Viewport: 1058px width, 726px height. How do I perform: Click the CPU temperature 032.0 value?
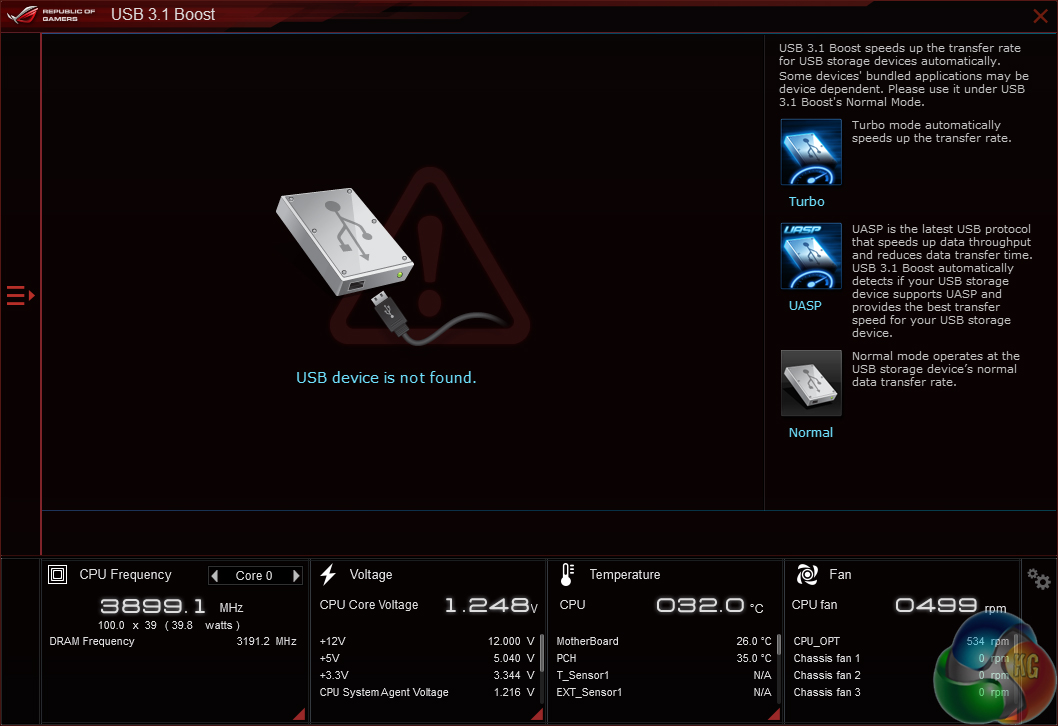point(700,605)
